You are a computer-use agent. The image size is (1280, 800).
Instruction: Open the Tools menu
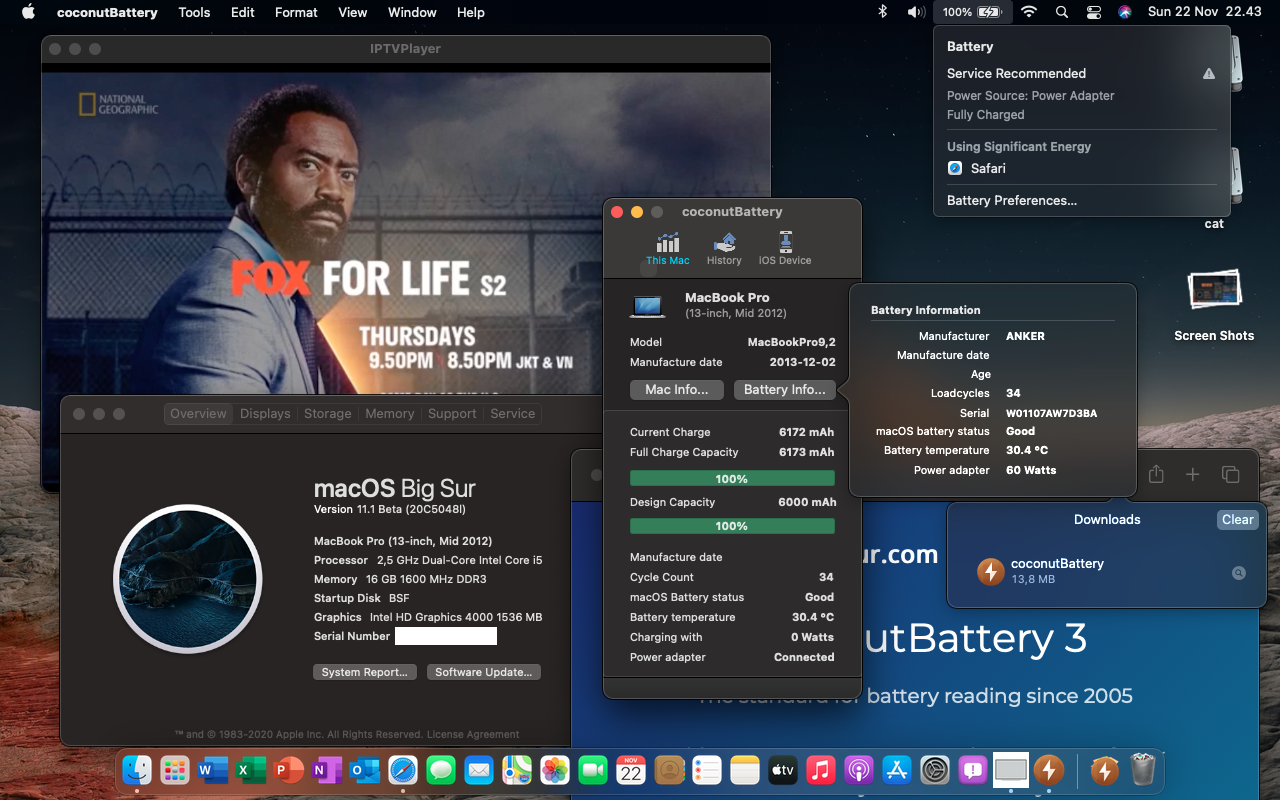click(x=194, y=12)
